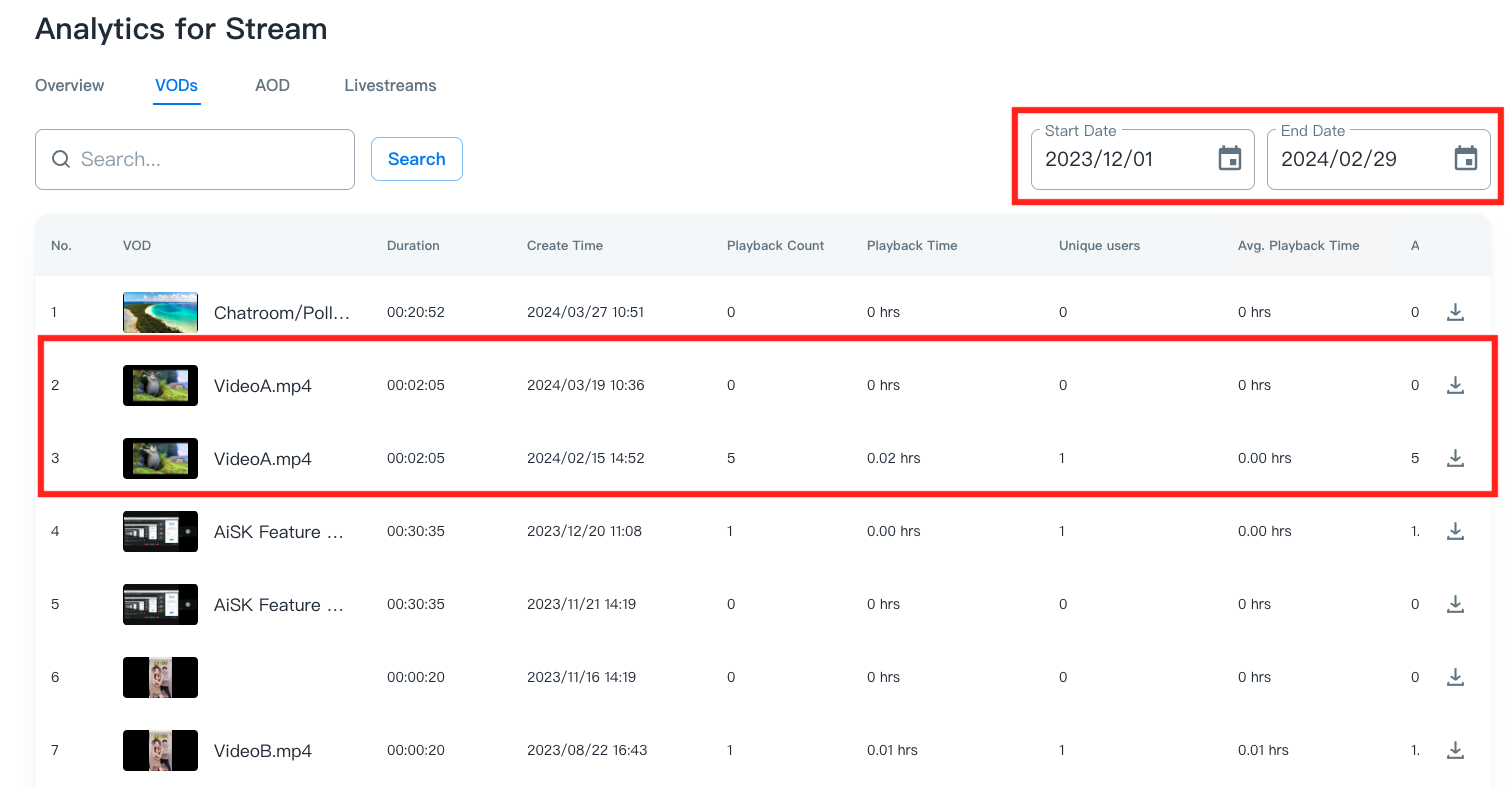Download report for AiSK Feature row 4

coord(1455,531)
